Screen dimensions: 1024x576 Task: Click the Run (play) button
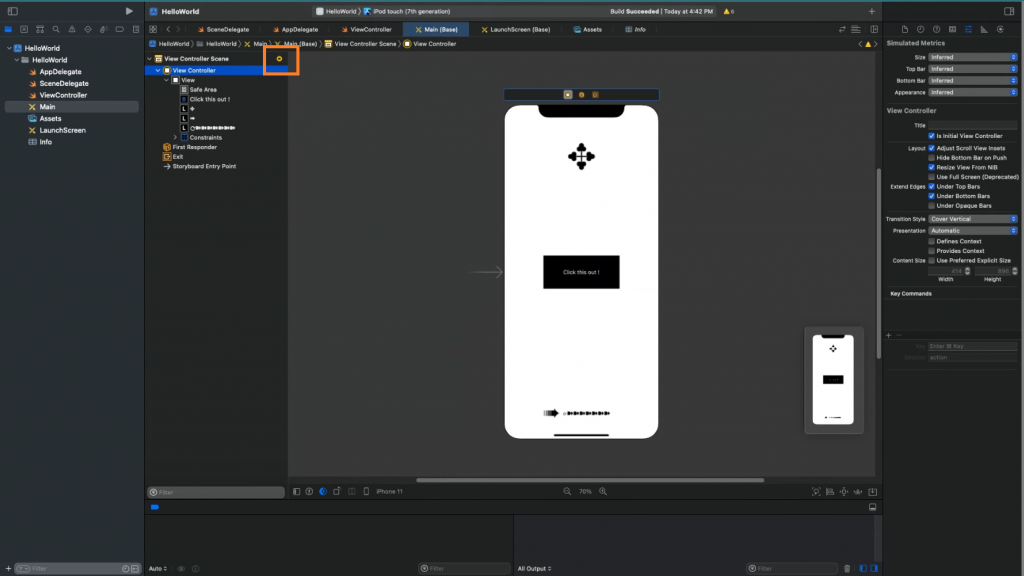128,11
